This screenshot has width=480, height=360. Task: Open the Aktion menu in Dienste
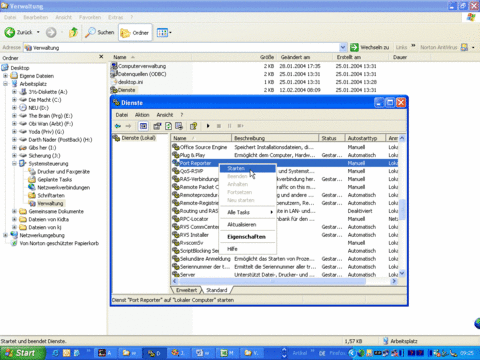coord(142,115)
